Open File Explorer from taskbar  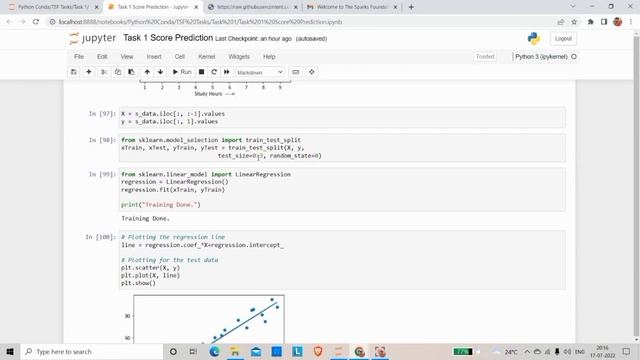pos(235,351)
